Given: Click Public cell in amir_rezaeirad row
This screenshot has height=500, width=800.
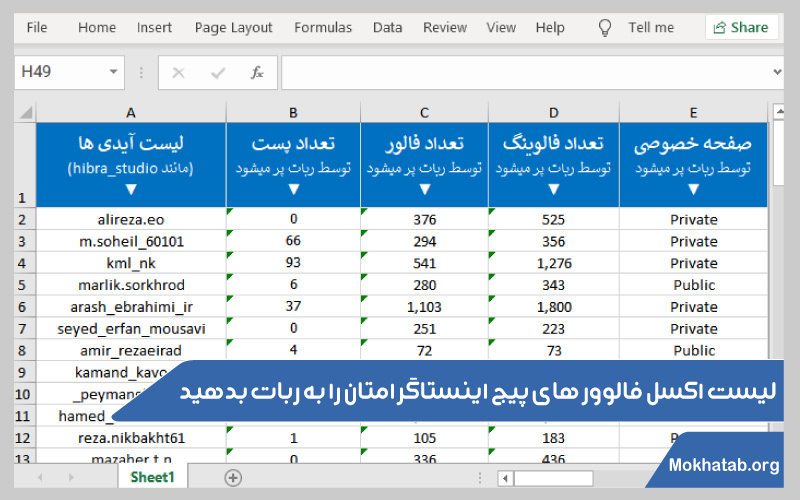Looking at the screenshot, I should pyautogui.click(x=693, y=351).
